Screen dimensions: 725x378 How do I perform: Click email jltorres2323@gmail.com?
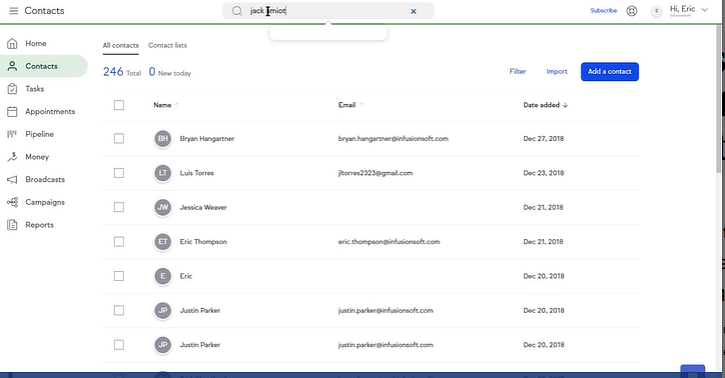[x=375, y=173]
